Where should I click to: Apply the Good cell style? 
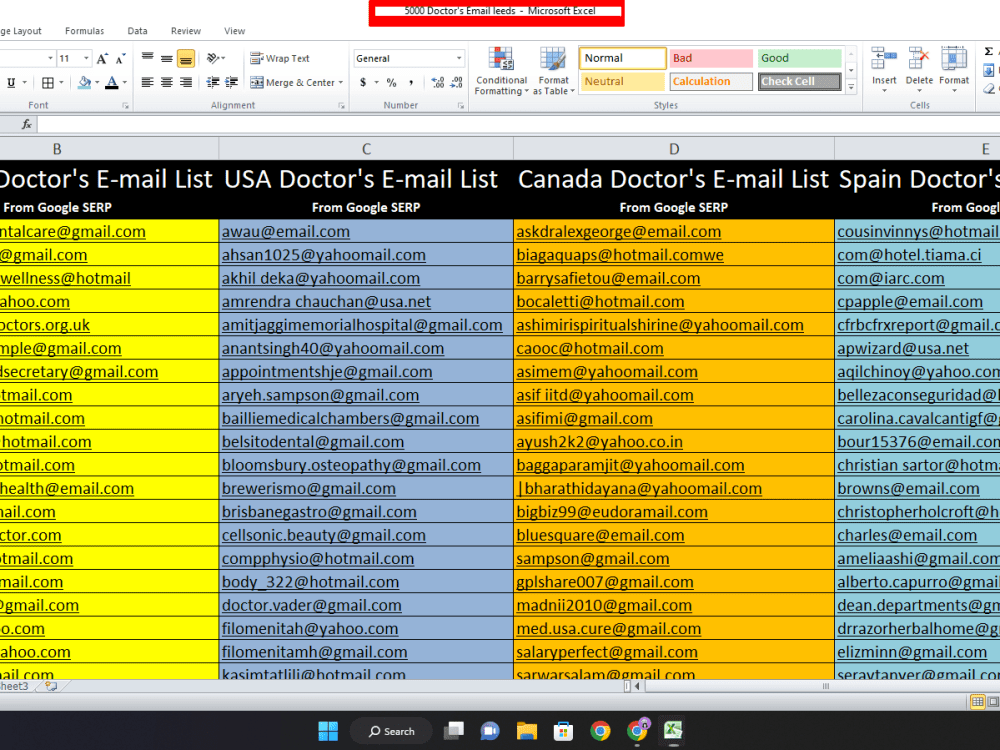point(800,58)
